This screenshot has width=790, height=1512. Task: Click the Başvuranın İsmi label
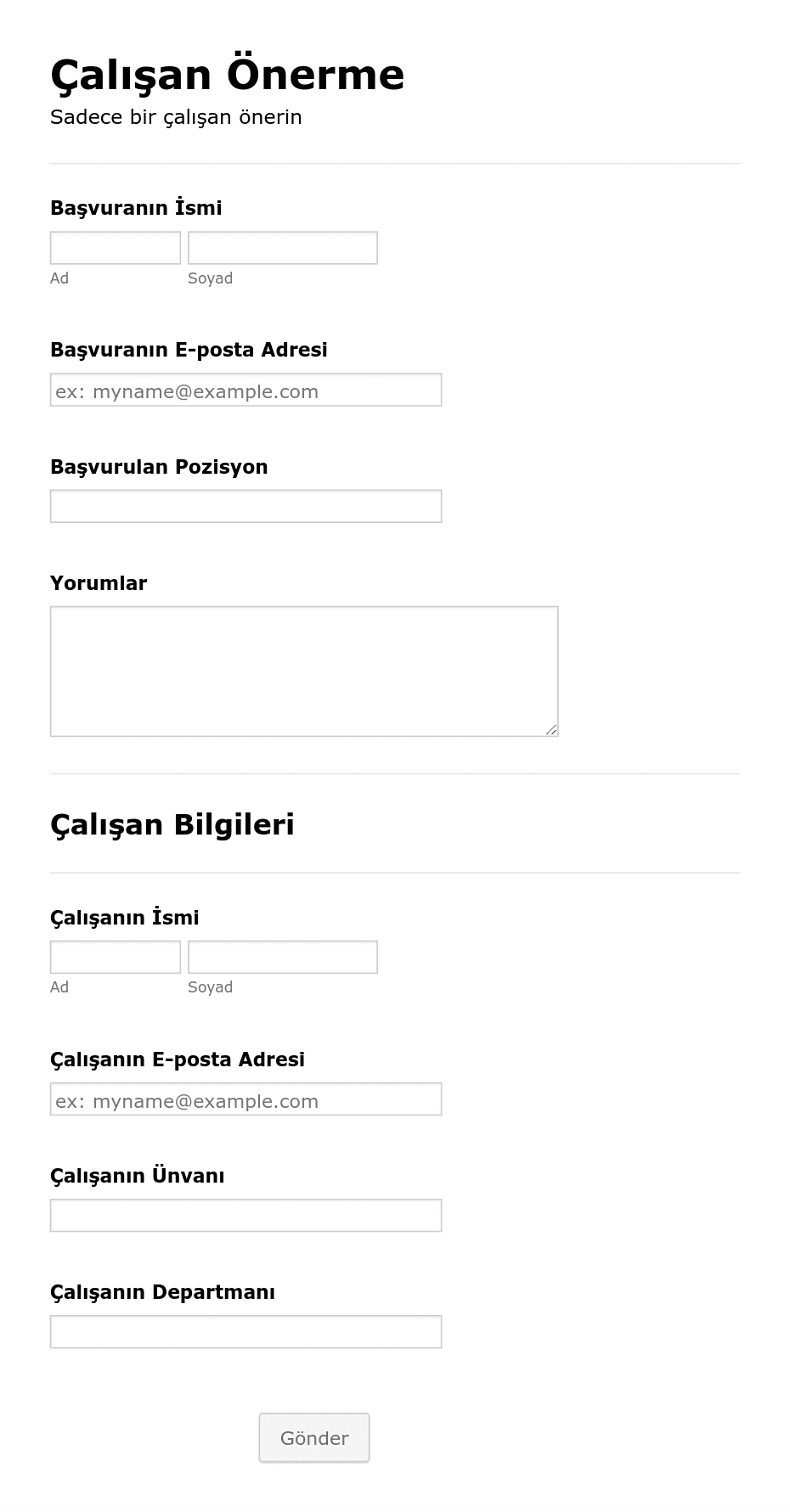coord(136,208)
